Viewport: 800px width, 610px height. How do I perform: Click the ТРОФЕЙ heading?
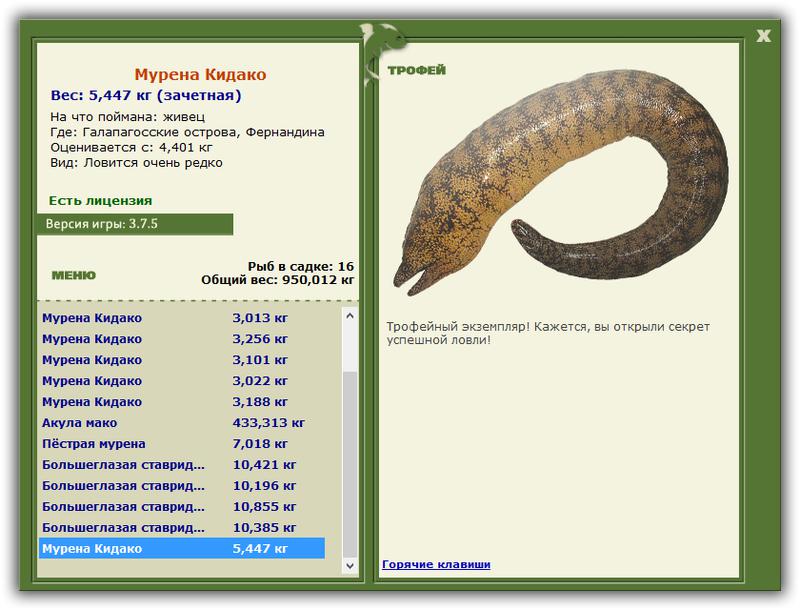point(416,70)
